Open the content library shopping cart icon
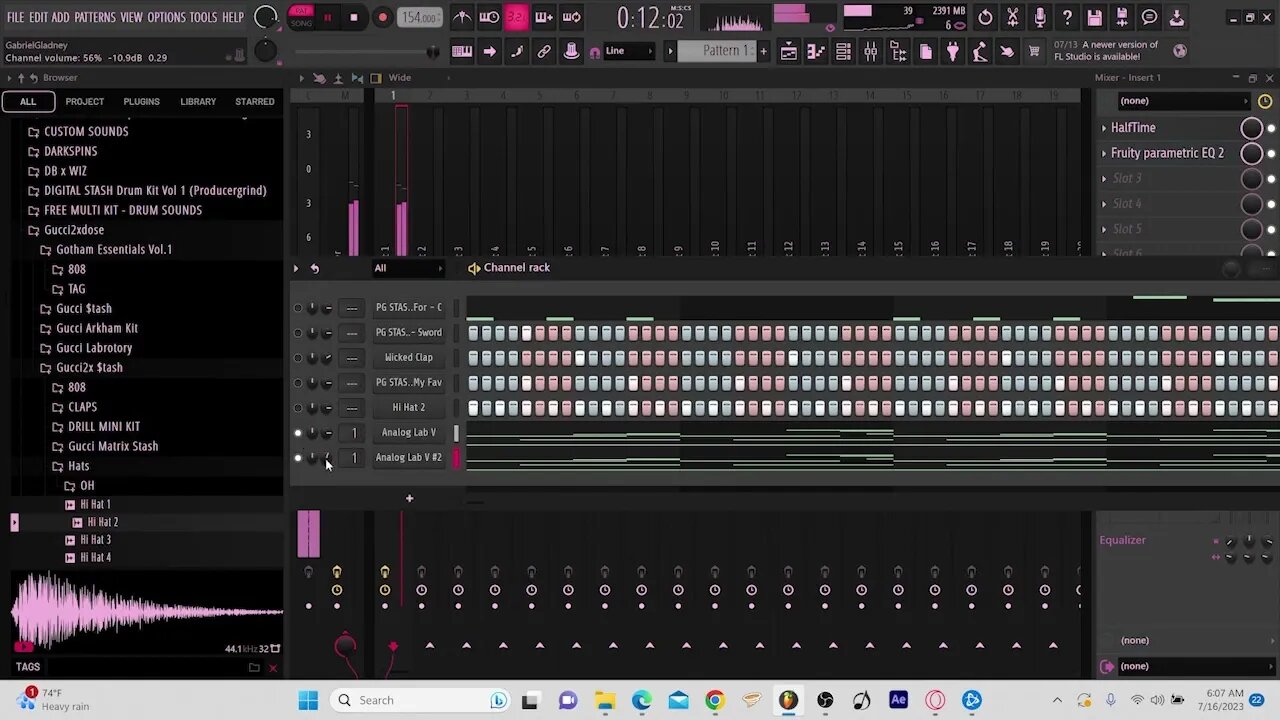Screen dimensions: 1280x720 click(x=1034, y=51)
